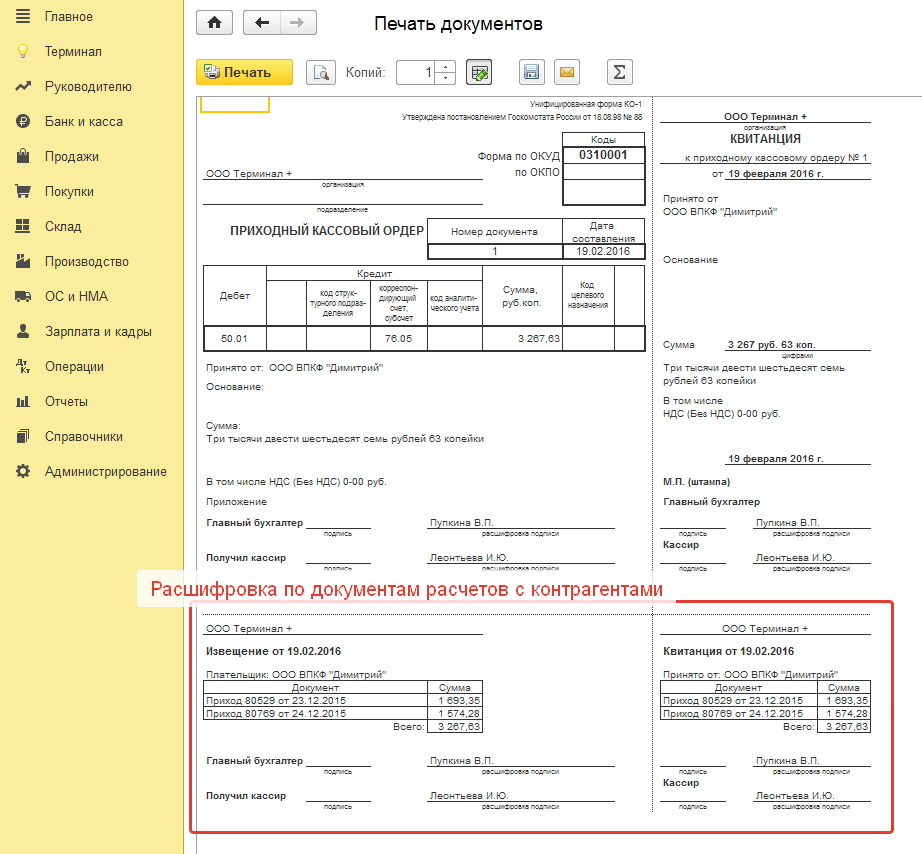Go forward with the right arrow button
Image resolution: width=922 pixels, height=854 pixels.
pos(297,23)
